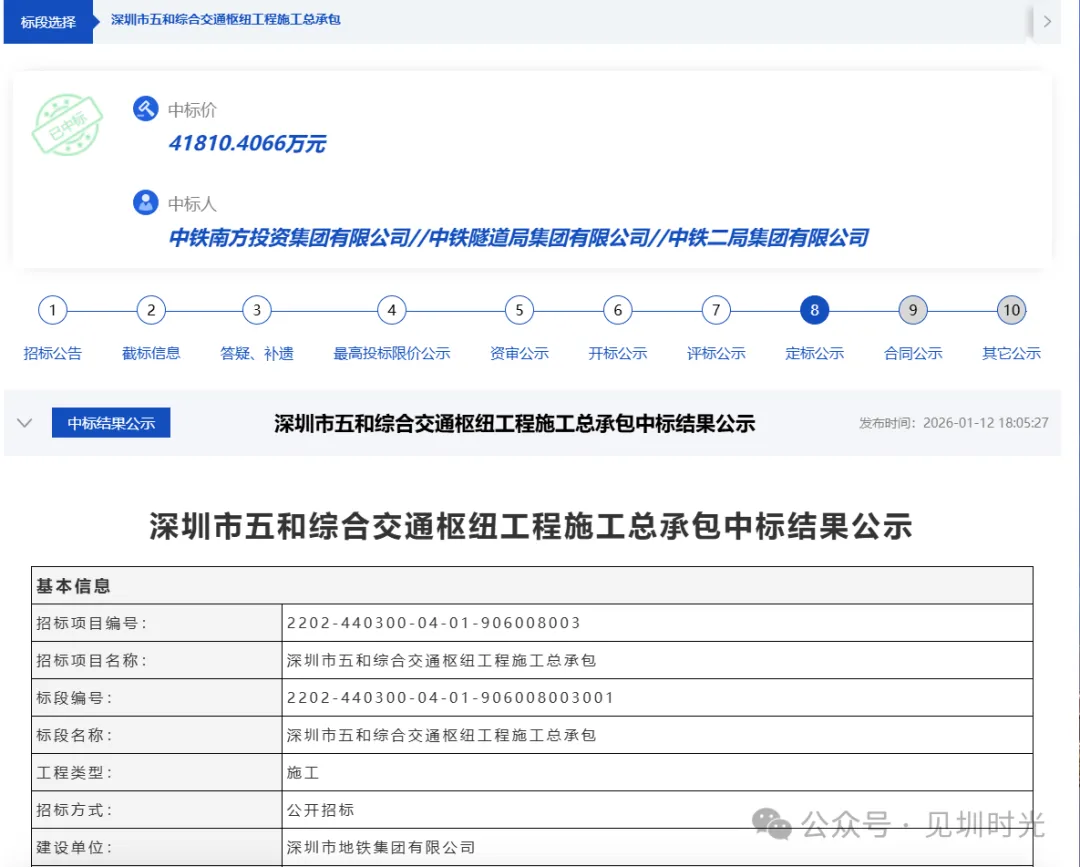This screenshot has width=1080, height=867.
Task: Click the 招标项目名称 value cell
Action: tap(657, 660)
